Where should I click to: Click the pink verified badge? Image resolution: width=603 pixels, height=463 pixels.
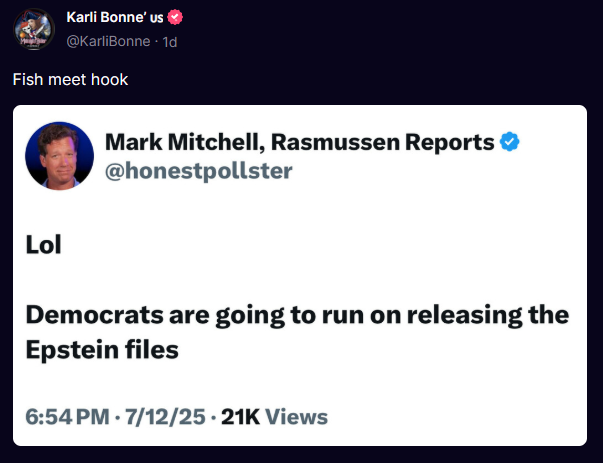click(x=175, y=17)
